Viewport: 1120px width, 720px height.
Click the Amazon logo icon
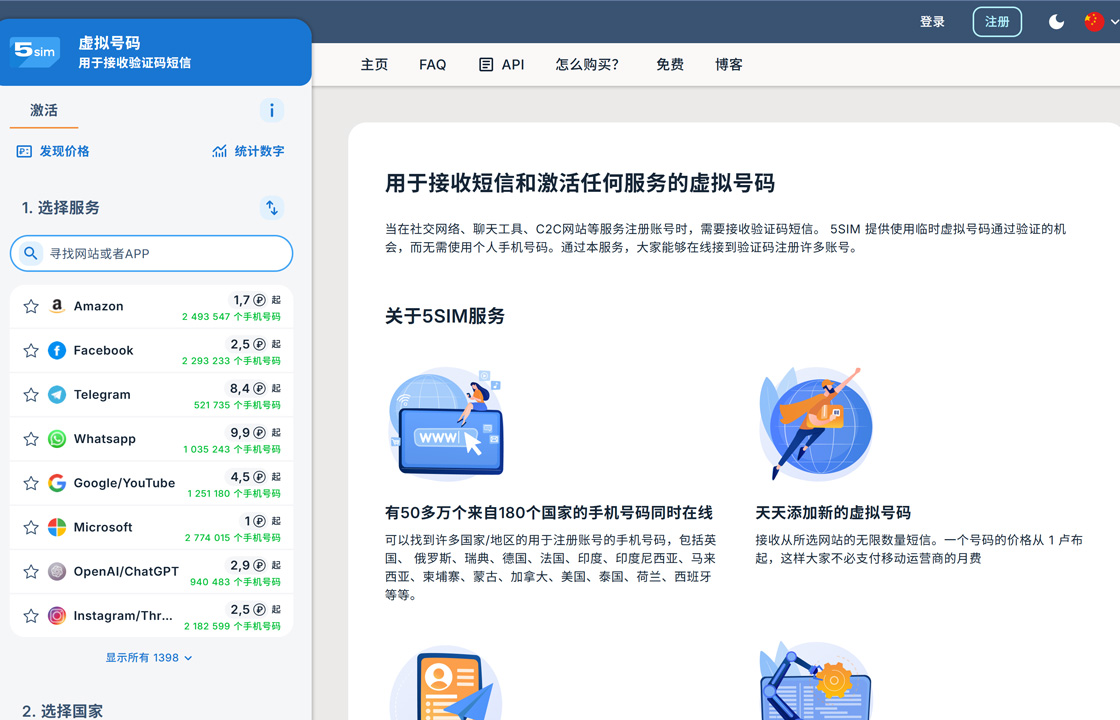point(57,306)
